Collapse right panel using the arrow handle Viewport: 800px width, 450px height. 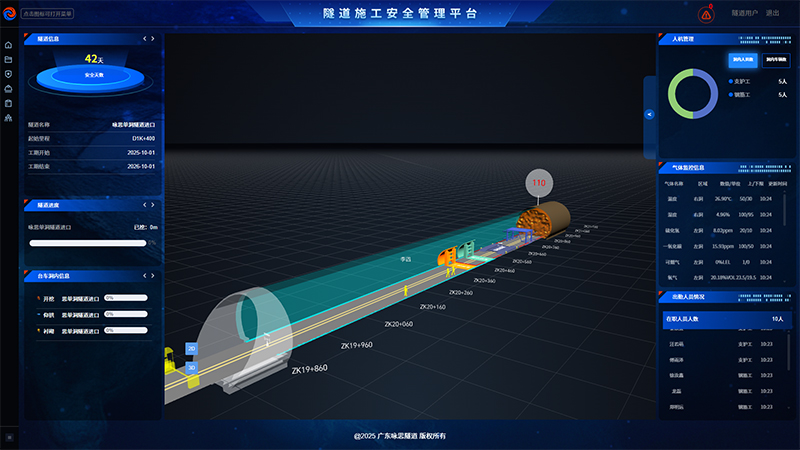649,115
